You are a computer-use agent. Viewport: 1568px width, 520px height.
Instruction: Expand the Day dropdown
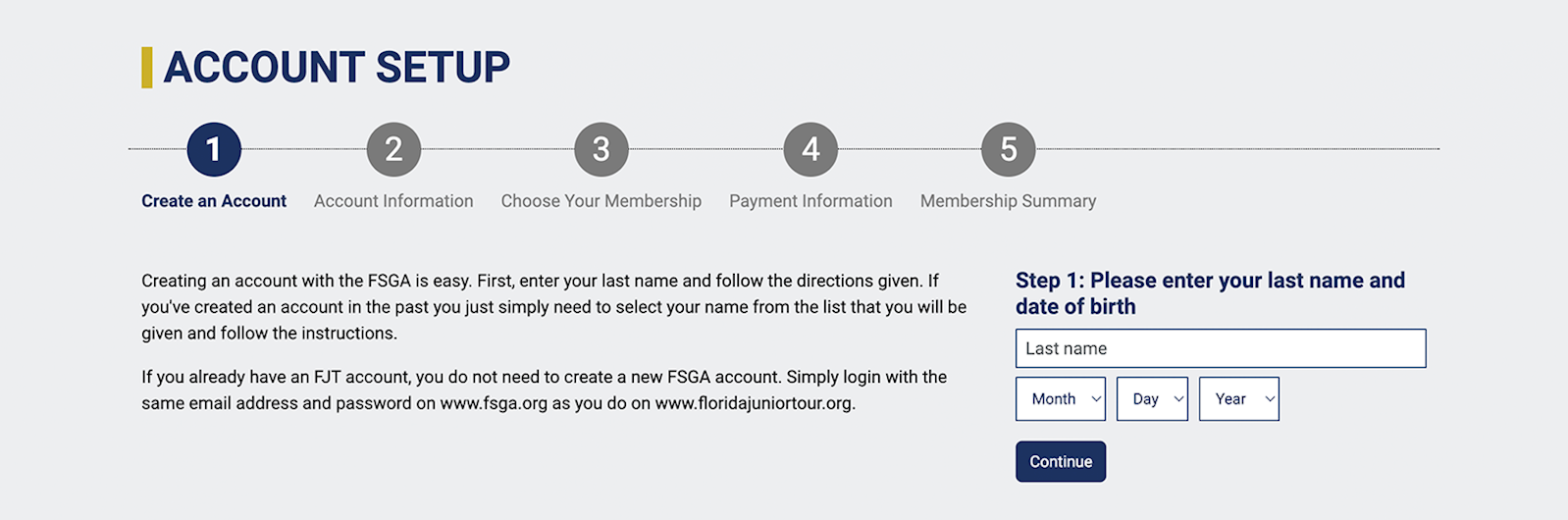tap(1152, 399)
